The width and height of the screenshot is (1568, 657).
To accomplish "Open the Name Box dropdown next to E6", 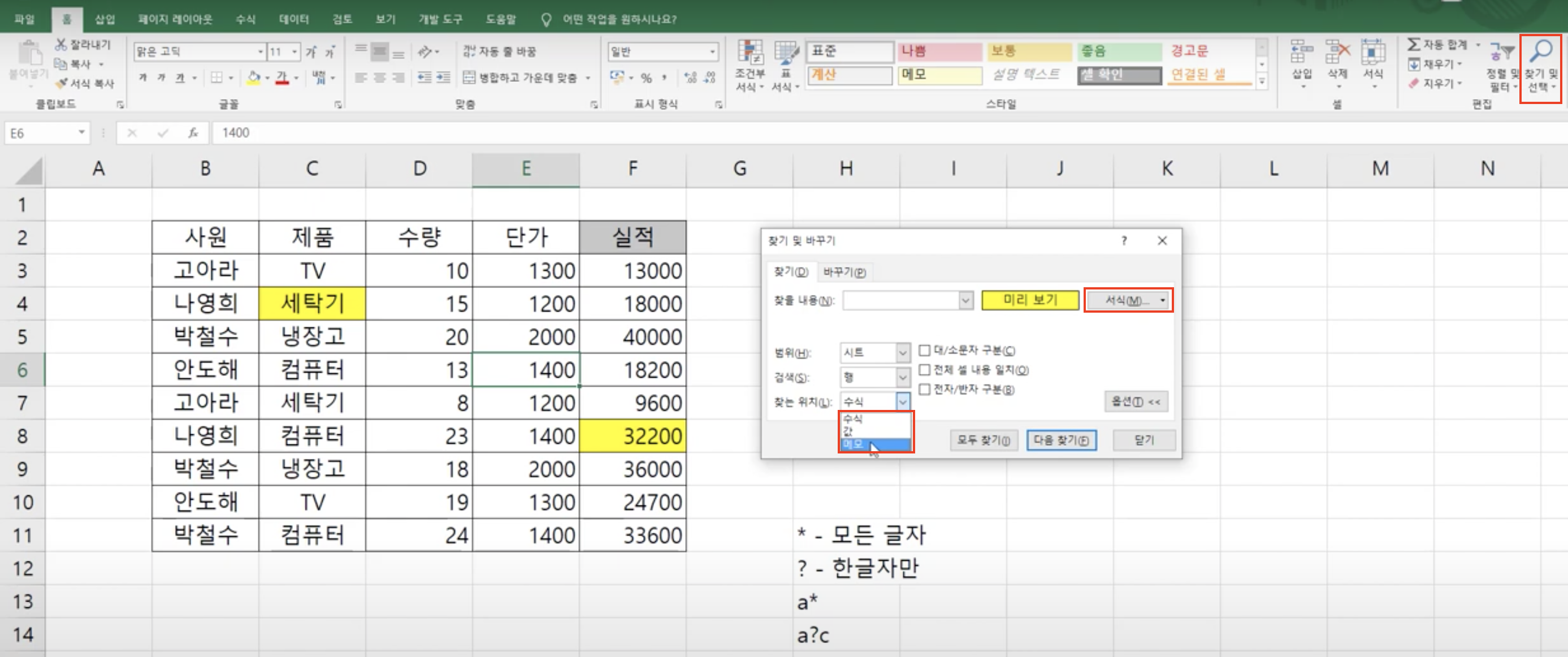I will 81,133.
